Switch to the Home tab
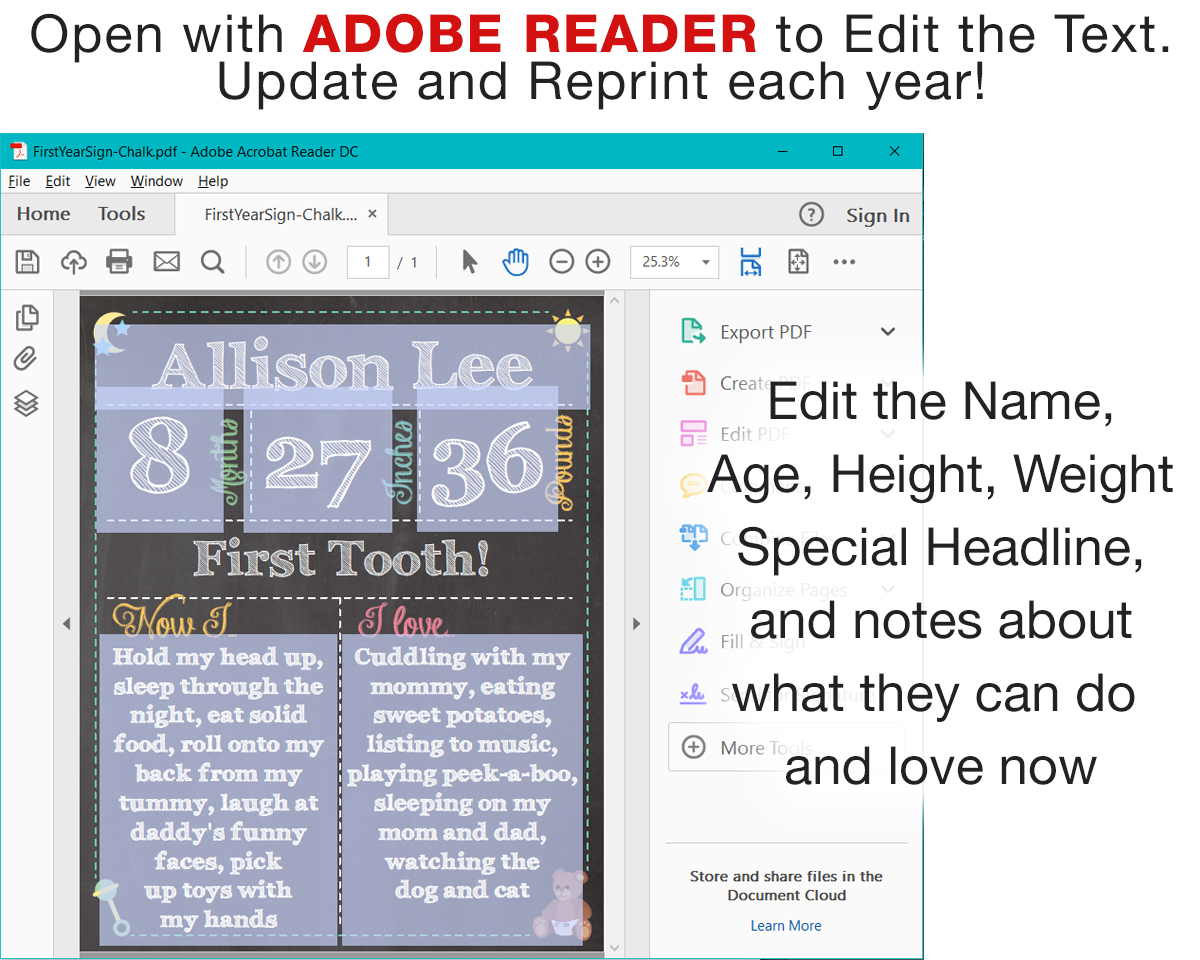Image resolution: width=1200 pixels, height=960 pixels. pyautogui.click(x=43, y=214)
